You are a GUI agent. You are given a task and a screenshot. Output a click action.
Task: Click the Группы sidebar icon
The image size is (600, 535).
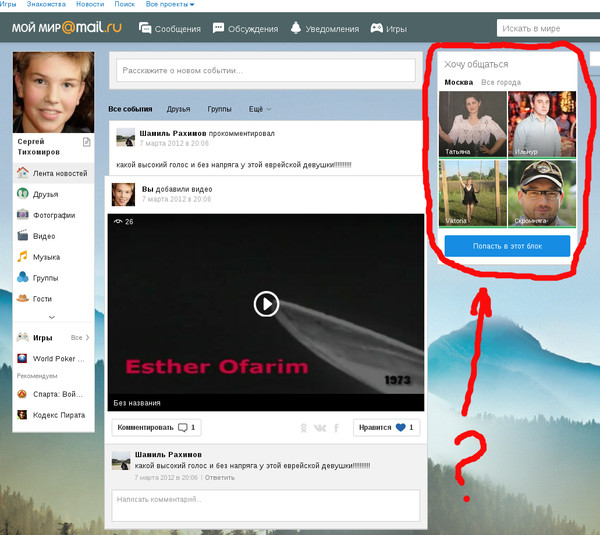coord(23,277)
